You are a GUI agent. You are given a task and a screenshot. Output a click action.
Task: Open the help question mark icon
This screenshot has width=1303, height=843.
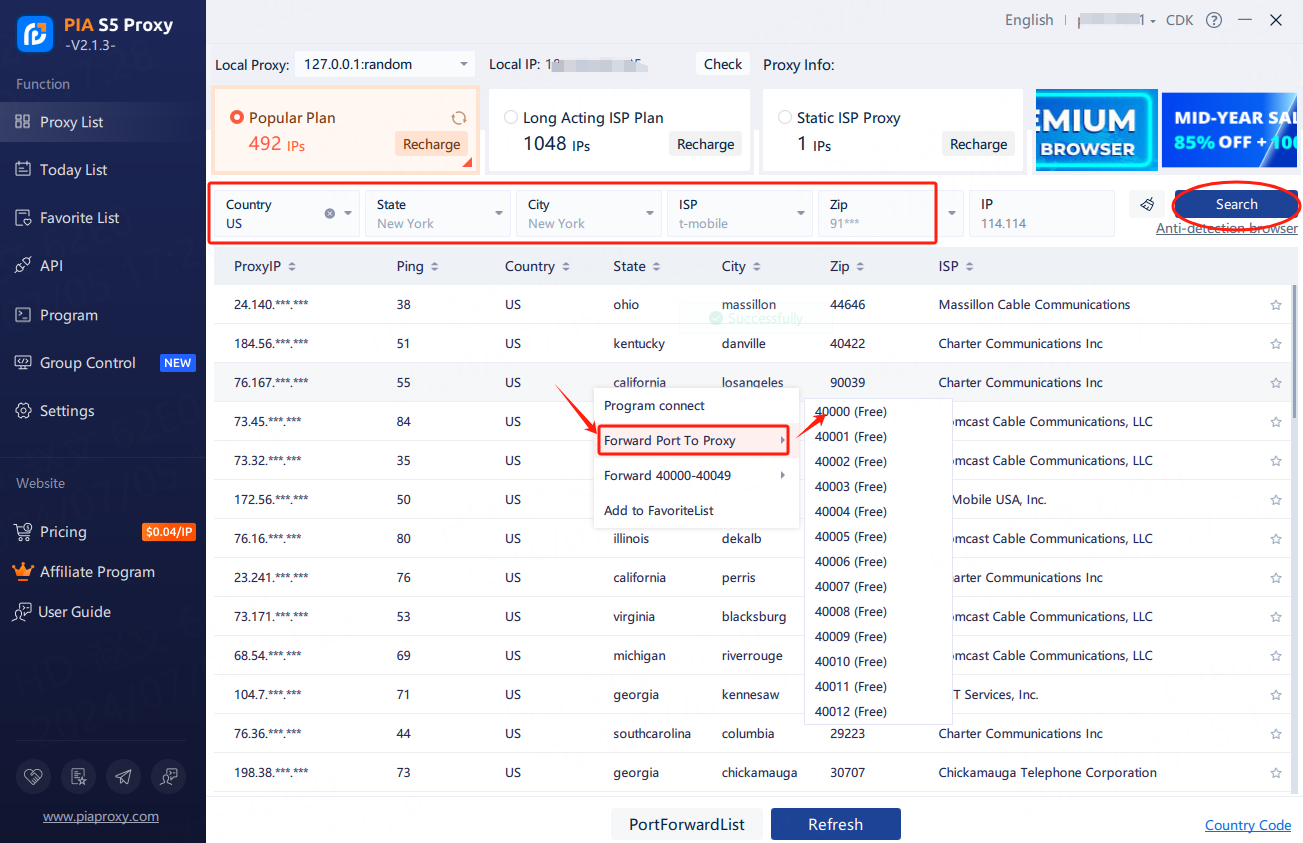pos(1214,20)
